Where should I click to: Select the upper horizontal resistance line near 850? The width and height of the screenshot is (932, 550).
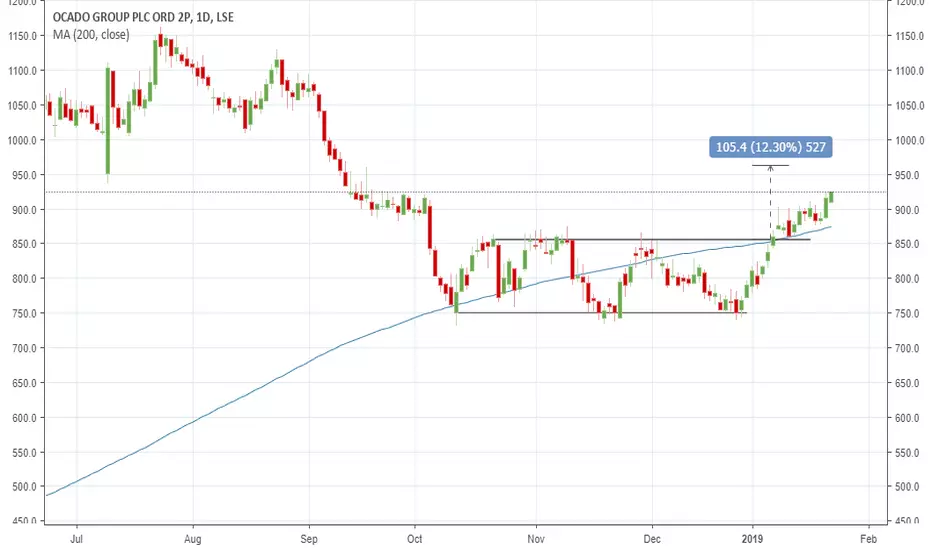pyautogui.click(x=651, y=240)
